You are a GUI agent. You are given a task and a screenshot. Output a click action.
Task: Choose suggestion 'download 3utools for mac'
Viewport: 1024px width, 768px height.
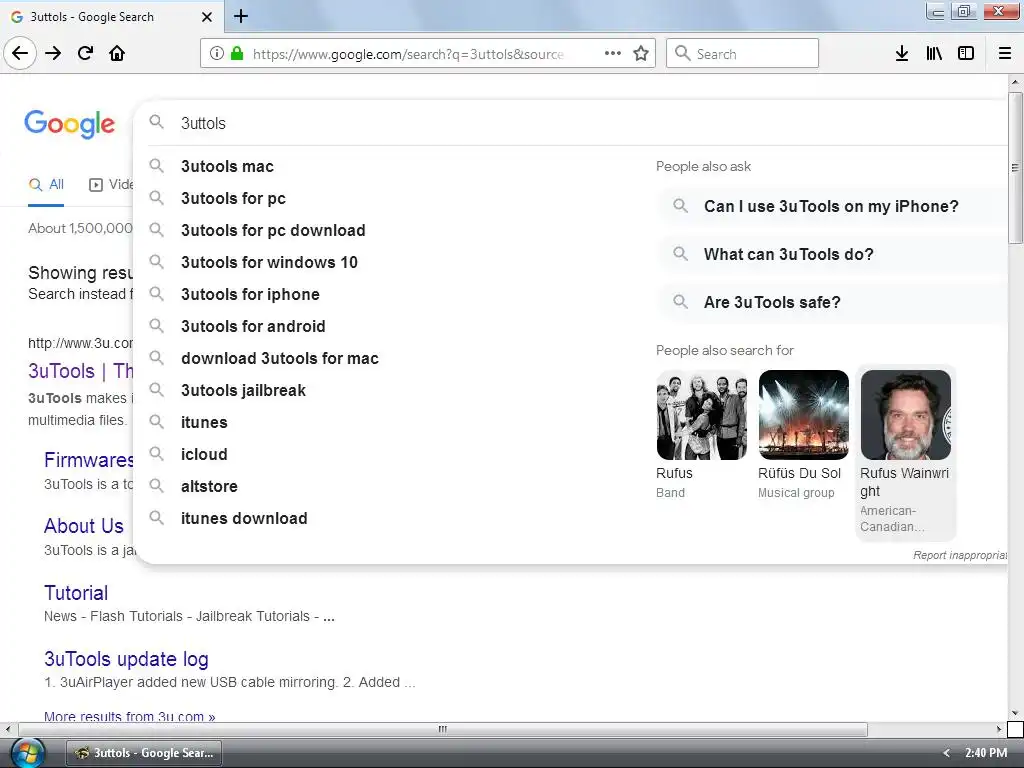point(280,359)
